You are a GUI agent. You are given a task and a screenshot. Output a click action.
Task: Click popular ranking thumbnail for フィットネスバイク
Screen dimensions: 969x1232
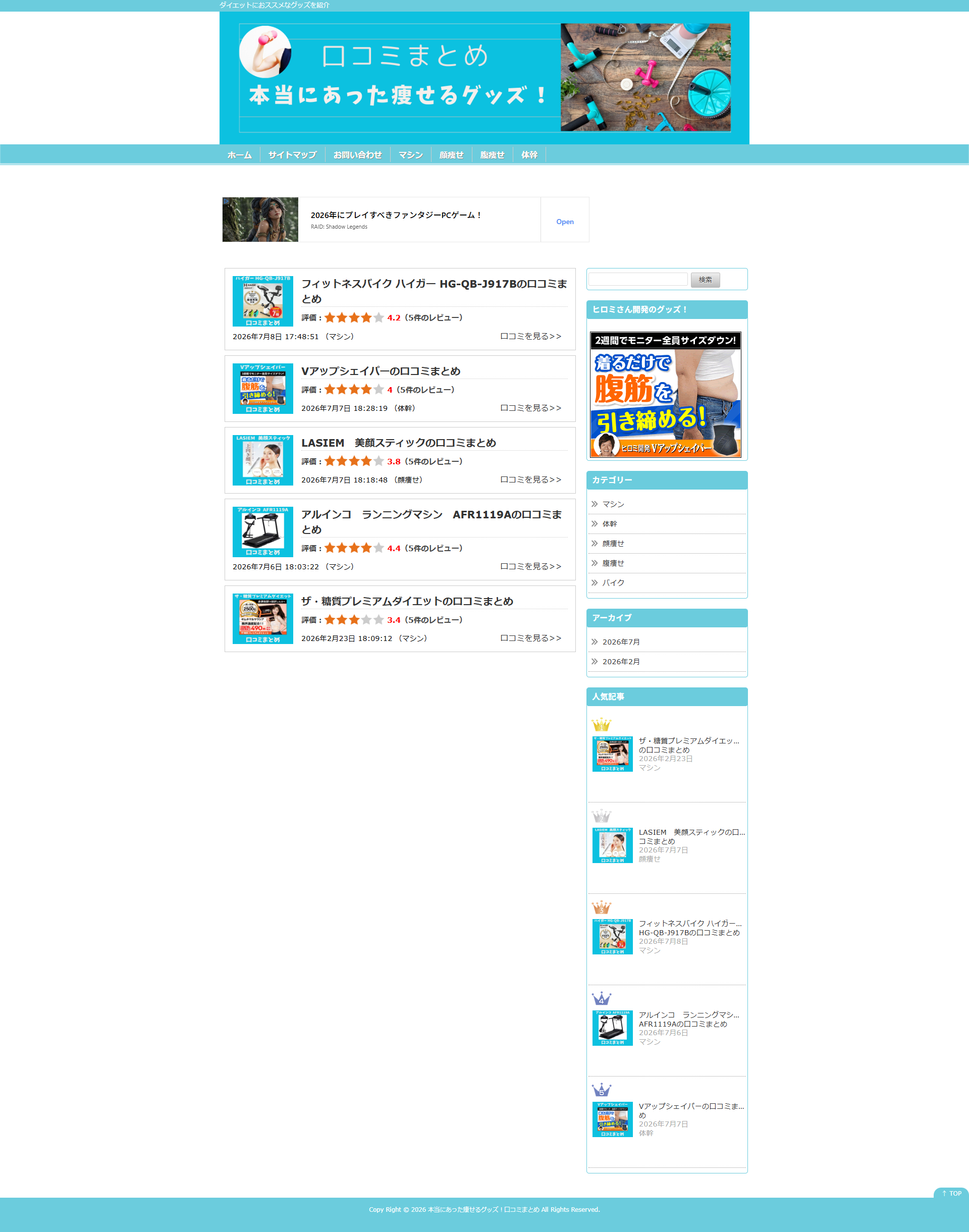pyautogui.click(x=612, y=936)
